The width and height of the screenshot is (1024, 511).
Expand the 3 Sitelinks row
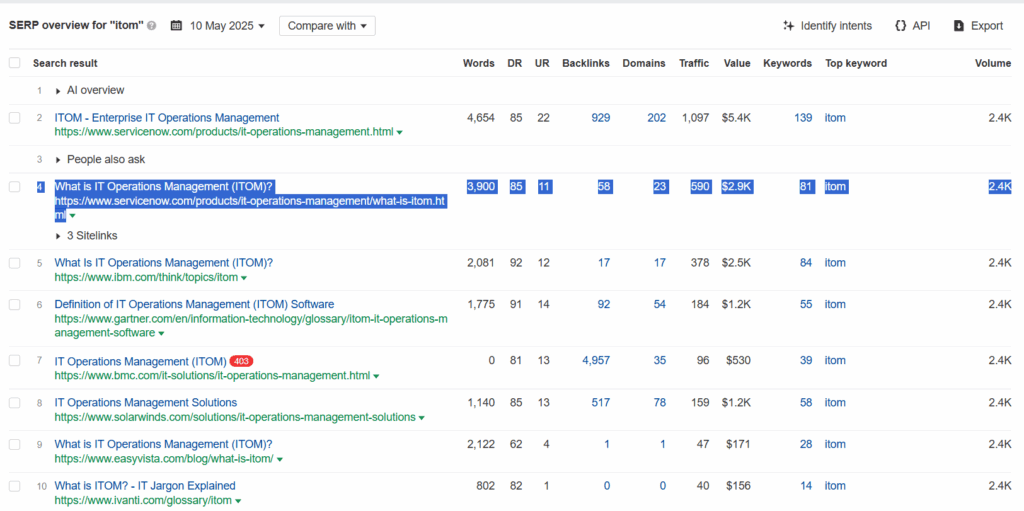click(x=58, y=236)
